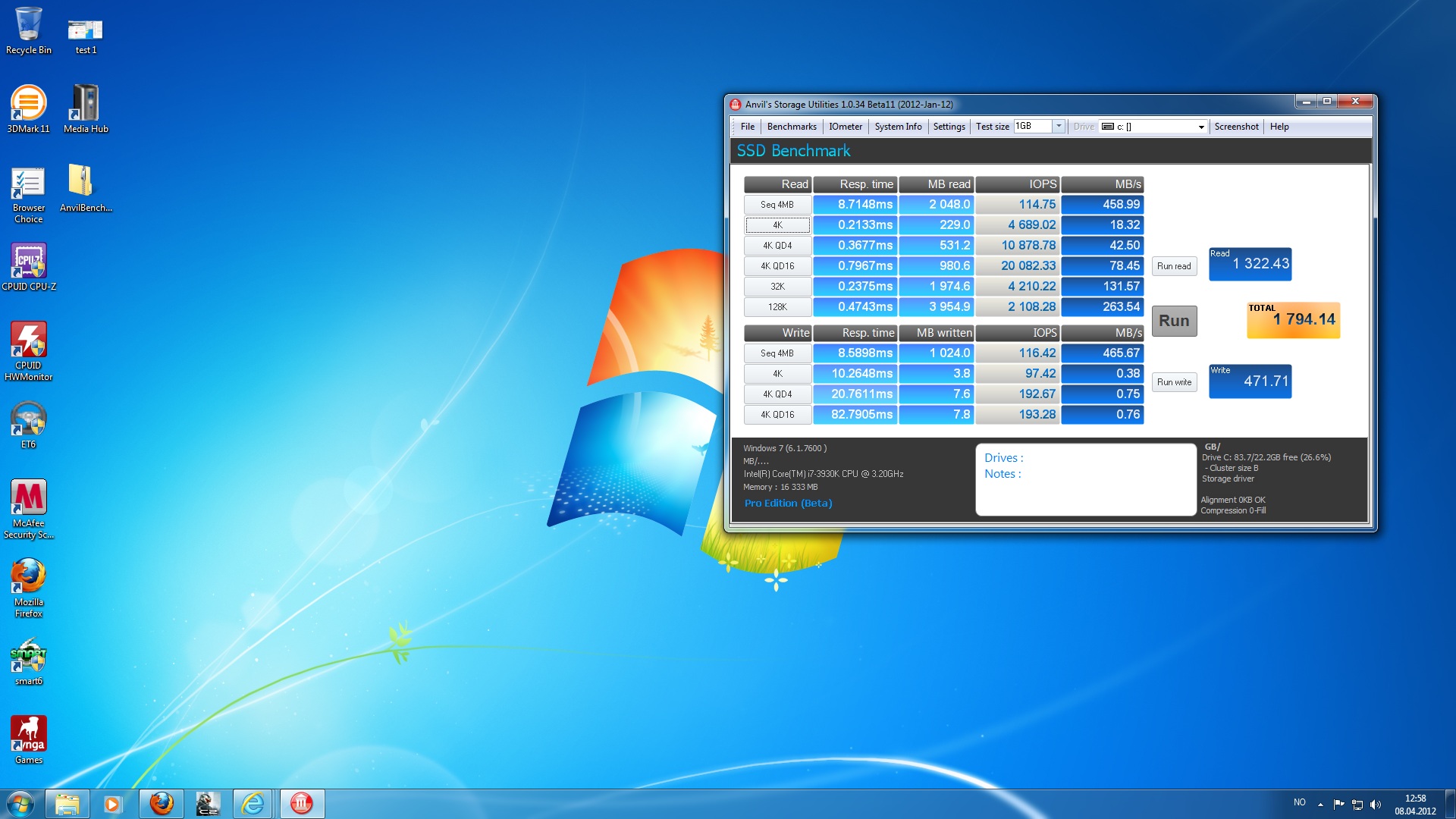1456x819 pixels.
Task: Click the Screenshot menu item
Action: click(1236, 127)
